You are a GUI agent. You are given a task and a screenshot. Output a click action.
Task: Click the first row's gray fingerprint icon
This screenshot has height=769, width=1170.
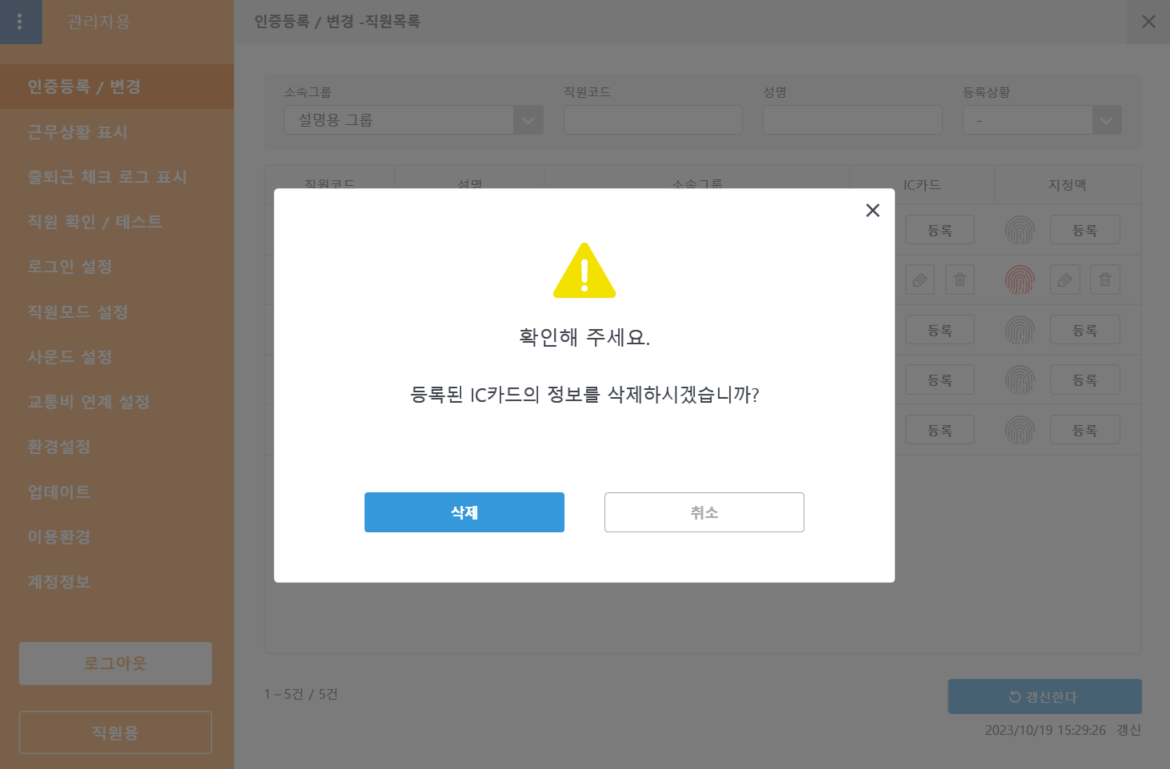point(1019,230)
